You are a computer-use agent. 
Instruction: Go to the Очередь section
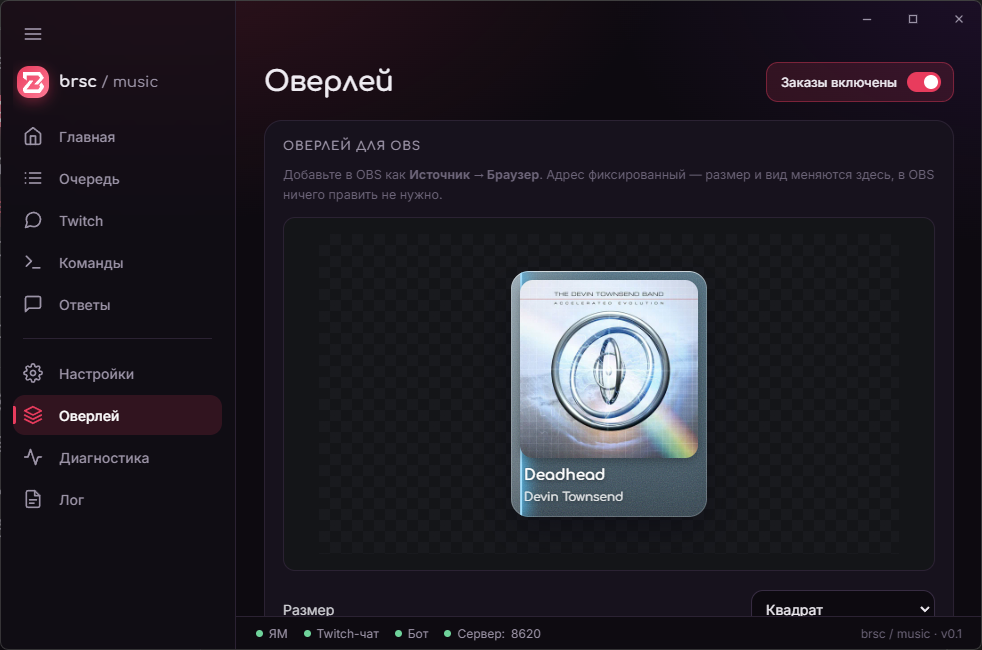[x=118, y=178]
